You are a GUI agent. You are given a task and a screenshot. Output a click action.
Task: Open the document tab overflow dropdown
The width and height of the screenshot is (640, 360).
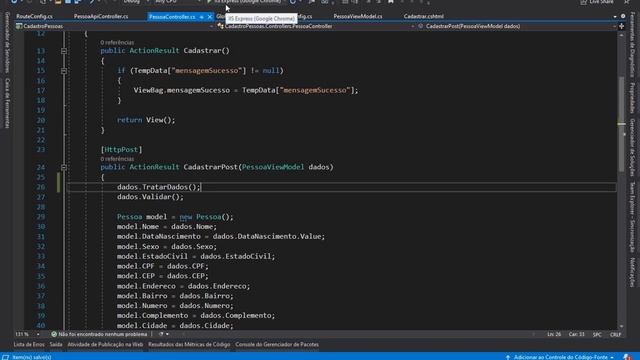coord(615,17)
